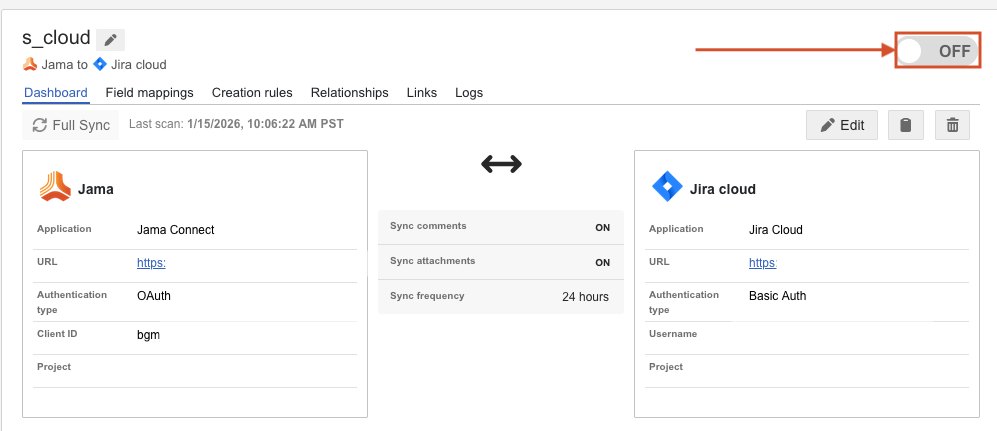Click the Jama logo in the left card
The width and height of the screenshot is (997, 431).
coord(55,187)
